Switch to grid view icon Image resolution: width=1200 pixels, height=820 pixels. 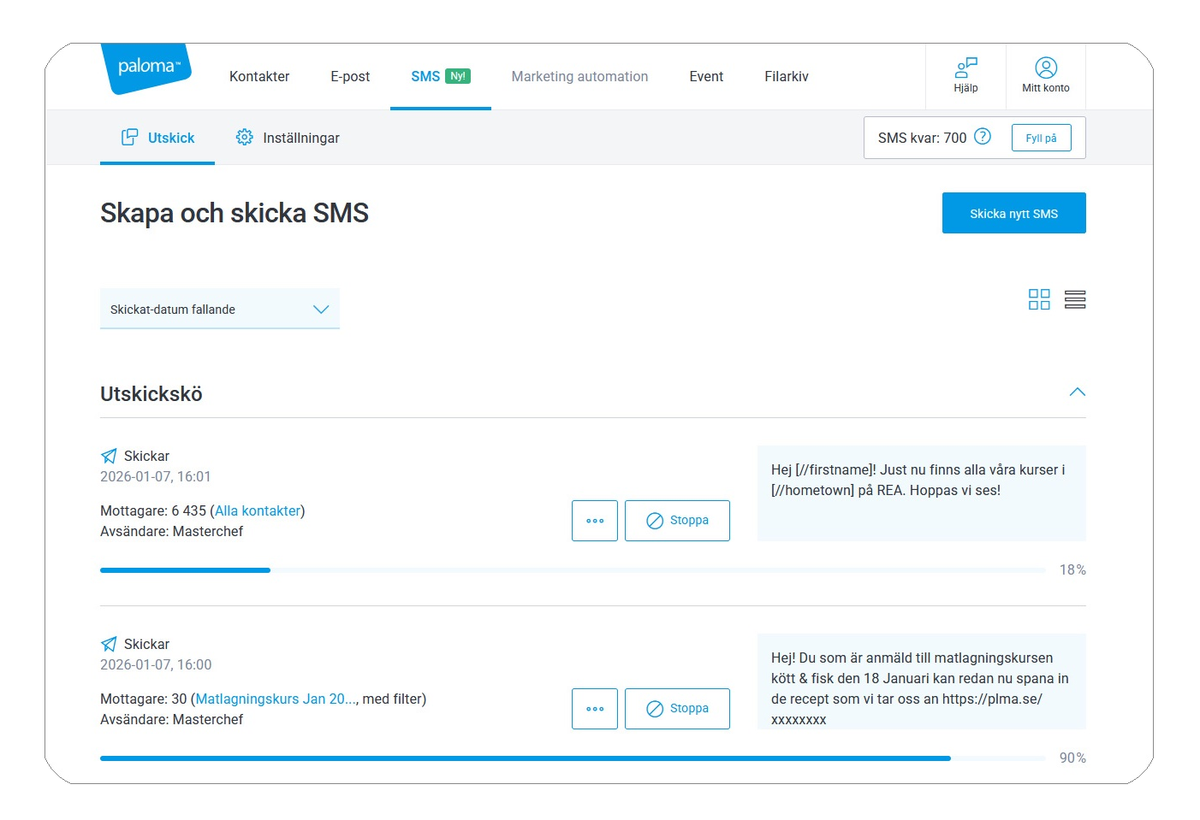(x=1039, y=299)
